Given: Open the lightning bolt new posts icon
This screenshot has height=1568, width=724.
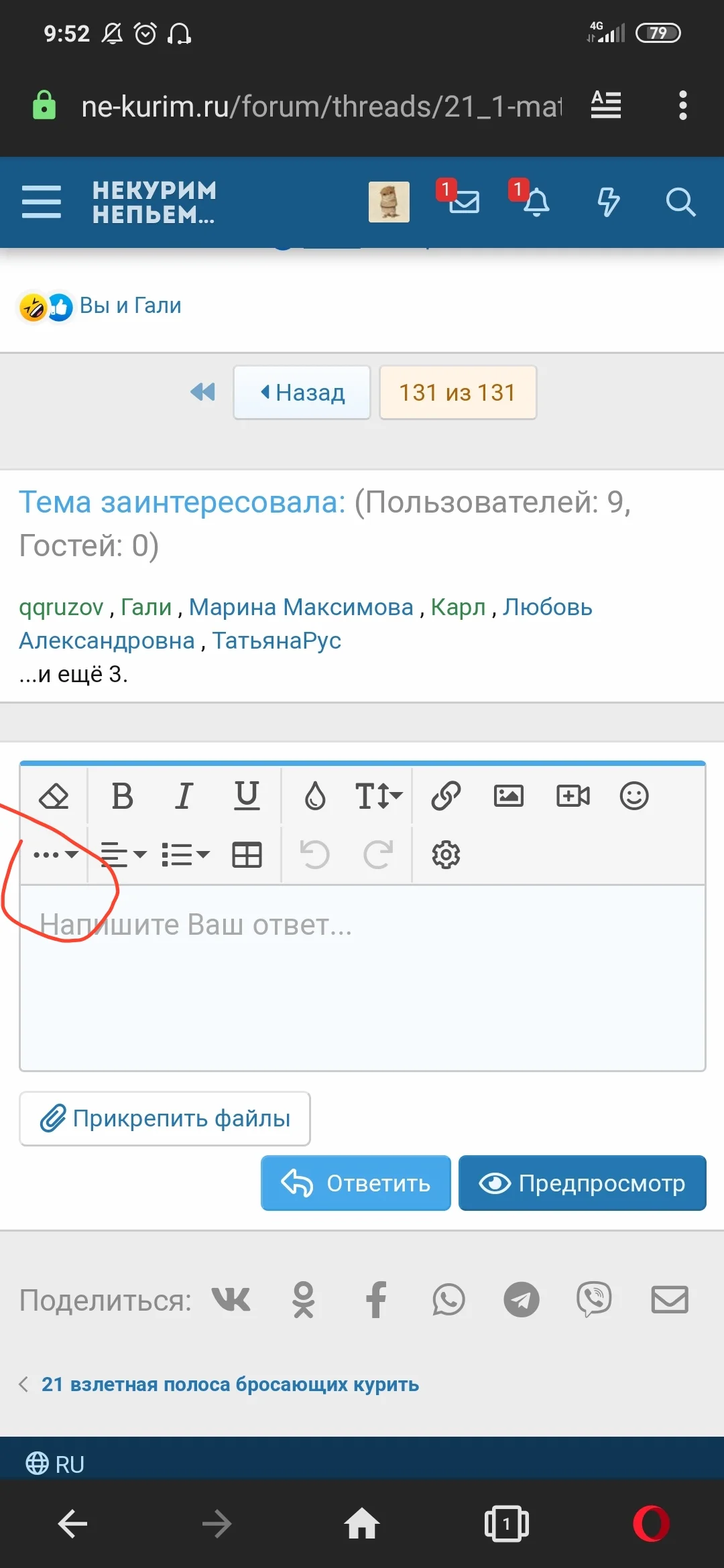Looking at the screenshot, I should [x=608, y=202].
